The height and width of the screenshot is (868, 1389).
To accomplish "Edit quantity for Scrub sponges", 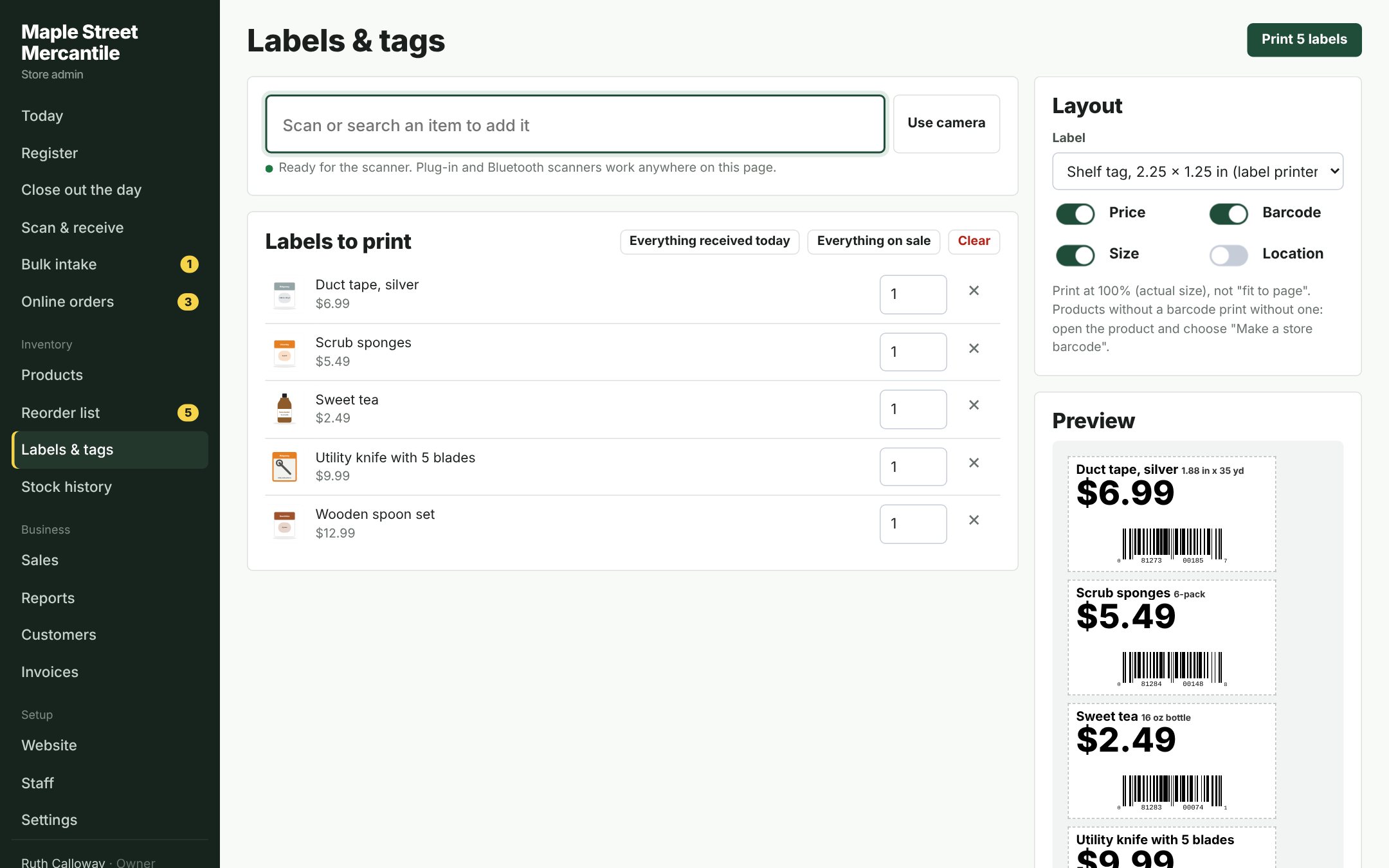I will (913, 352).
